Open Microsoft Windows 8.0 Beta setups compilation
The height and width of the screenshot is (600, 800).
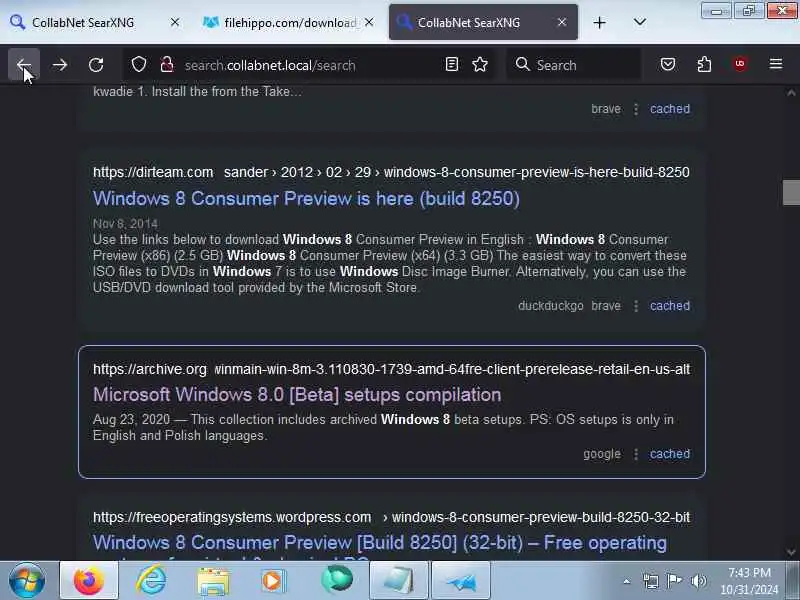click(x=297, y=395)
